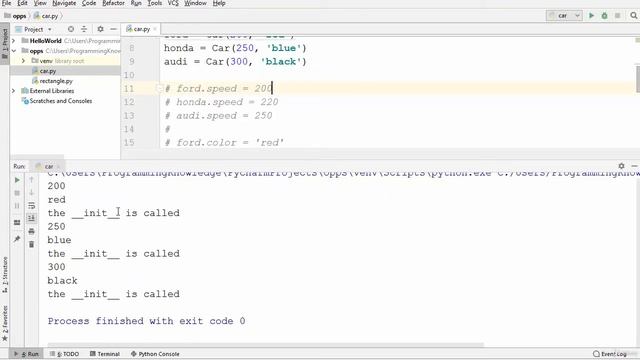Image resolution: width=640 pixels, height=360 pixels.
Task: Open the Tools menu
Action: 154,3
